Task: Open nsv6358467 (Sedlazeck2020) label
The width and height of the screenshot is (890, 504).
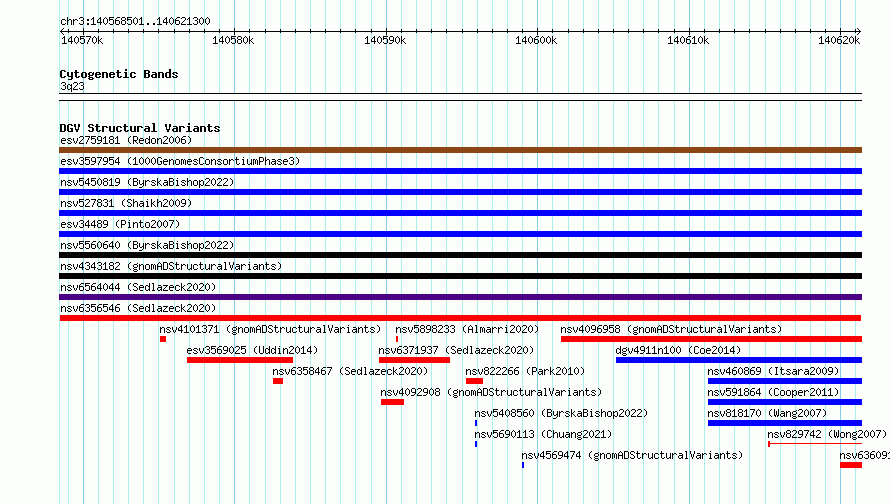Action: click(x=350, y=371)
